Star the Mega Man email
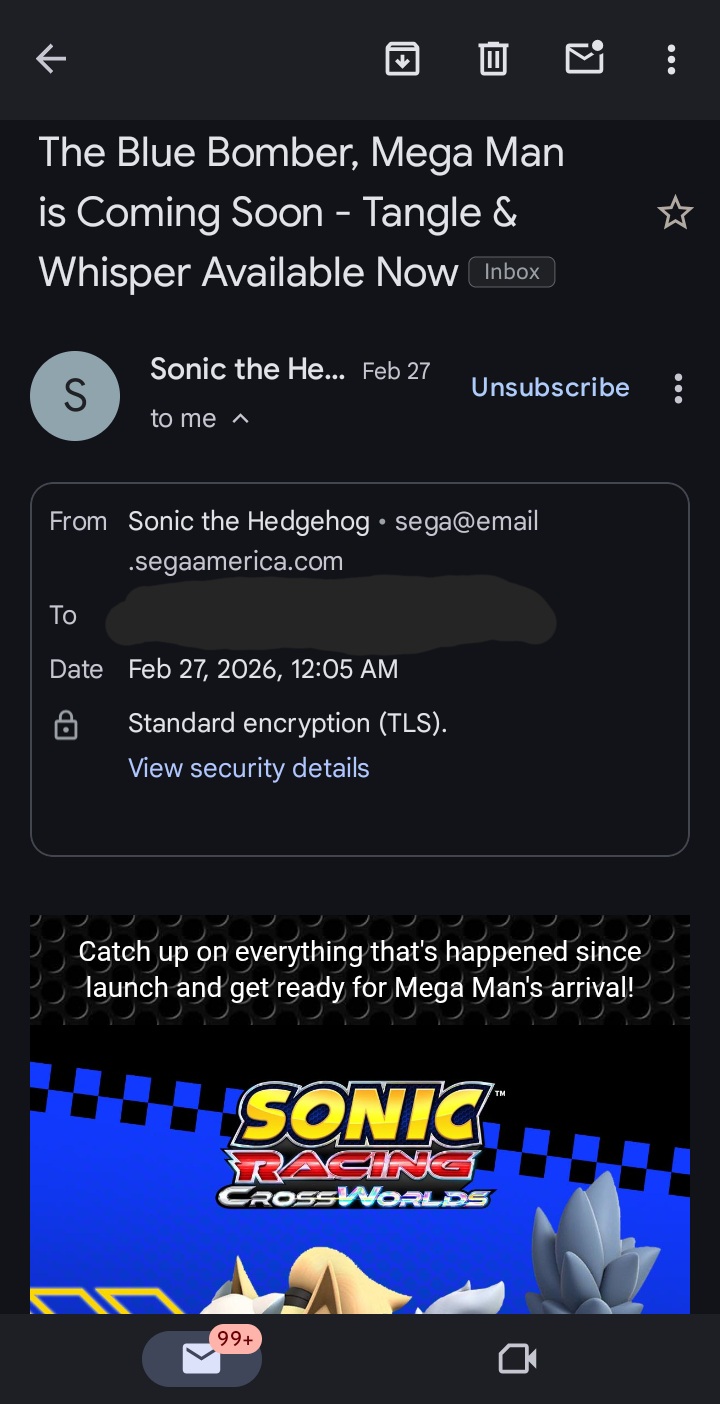 [674, 213]
